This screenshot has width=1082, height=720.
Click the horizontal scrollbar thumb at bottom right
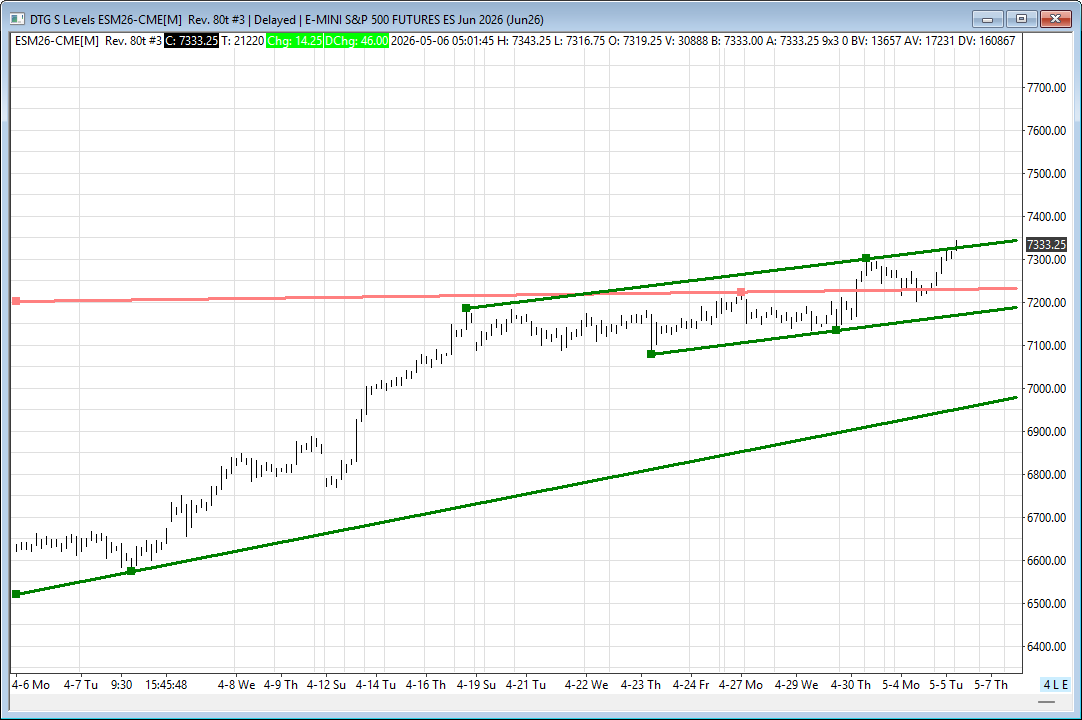(x=1046, y=701)
